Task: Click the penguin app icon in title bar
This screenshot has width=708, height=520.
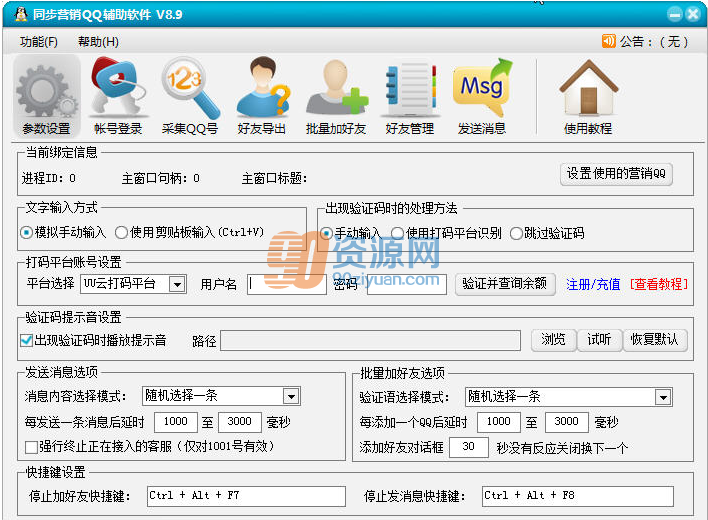Action: tap(20, 14)
